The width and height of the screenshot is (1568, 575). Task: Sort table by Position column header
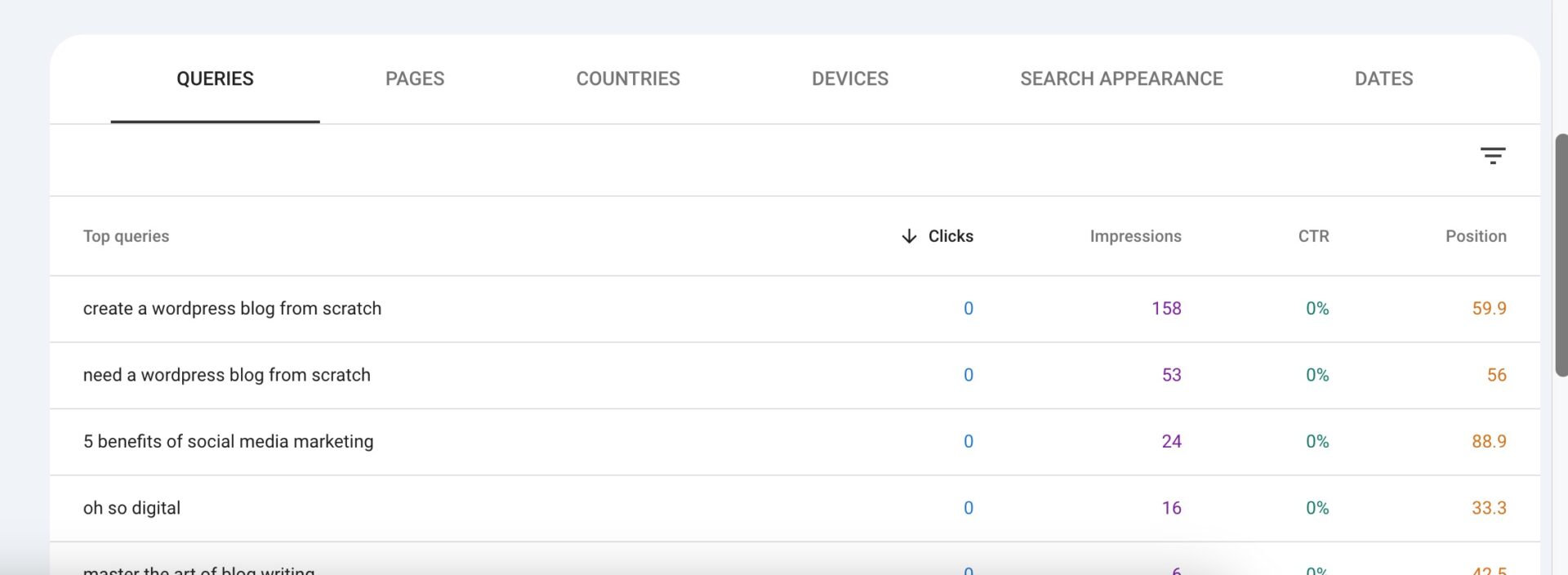click(x=1475, y=236)
